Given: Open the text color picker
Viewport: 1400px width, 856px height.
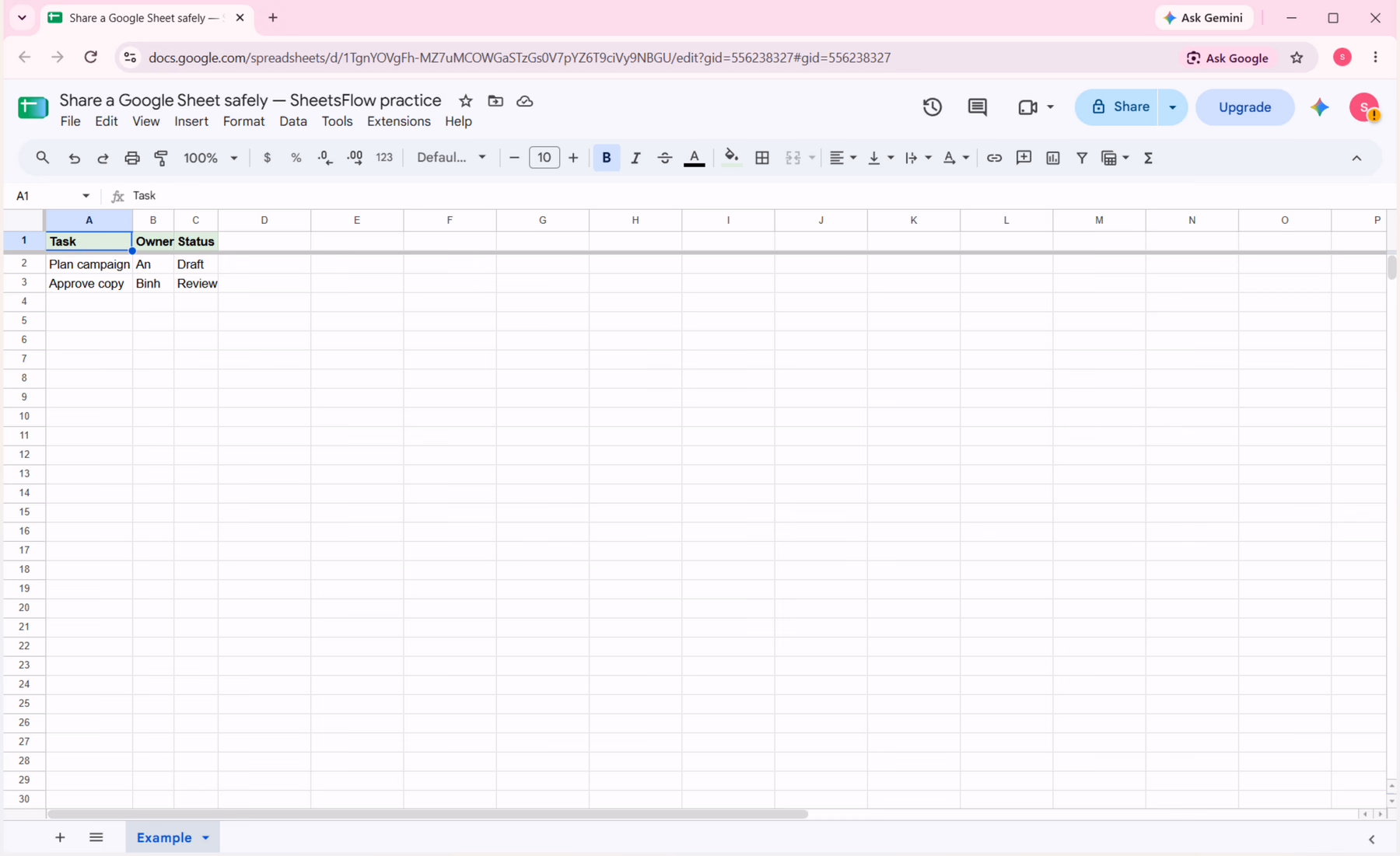Looking at the screenshot, I should coord(694,158).
